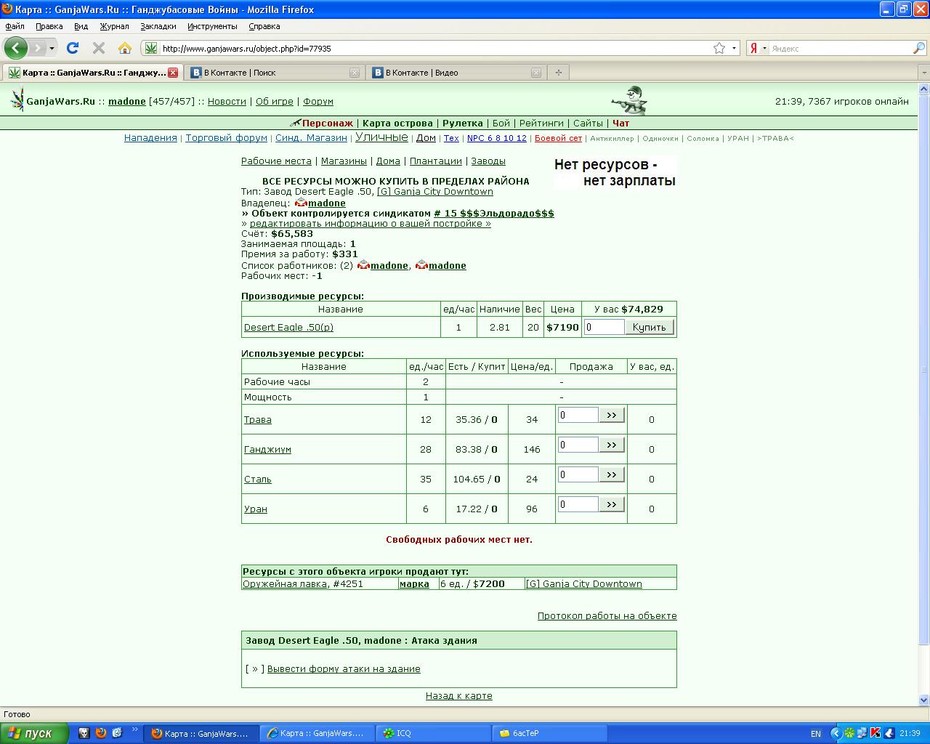Open the Закладки menu
The image size is (930, 744).
click(158, 26)
